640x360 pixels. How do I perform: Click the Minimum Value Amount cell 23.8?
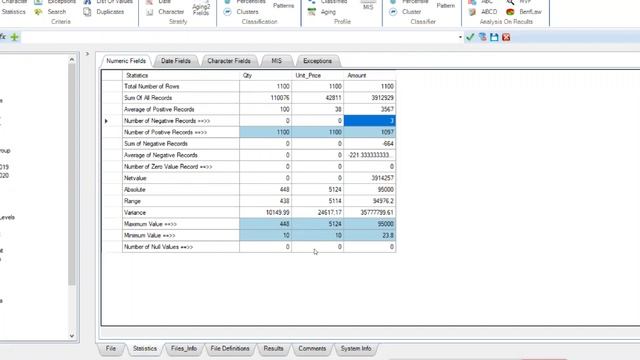coord(369,235)
